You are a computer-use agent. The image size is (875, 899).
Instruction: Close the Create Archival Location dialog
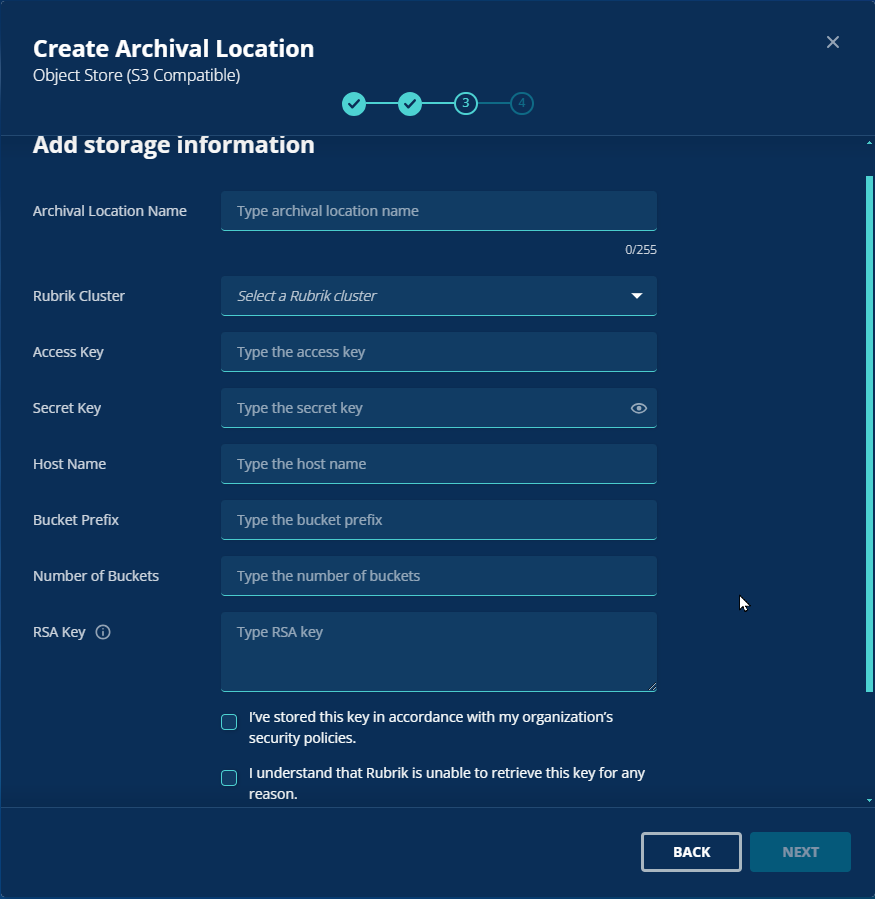[x=833, y=42]
